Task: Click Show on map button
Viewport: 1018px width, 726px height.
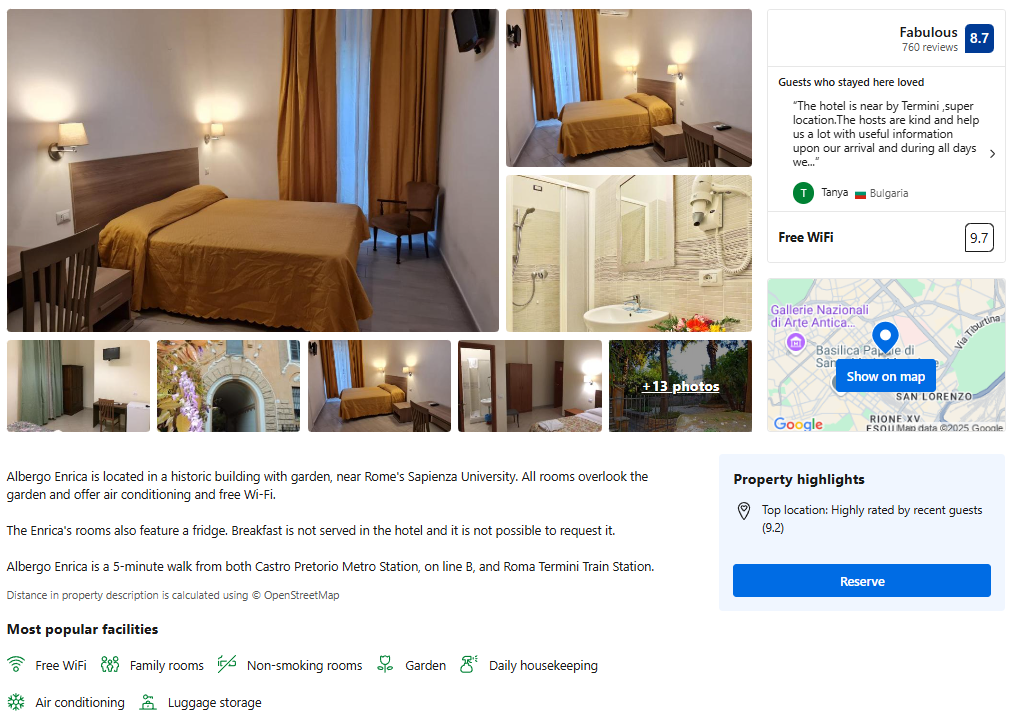Action: [886, 376]
